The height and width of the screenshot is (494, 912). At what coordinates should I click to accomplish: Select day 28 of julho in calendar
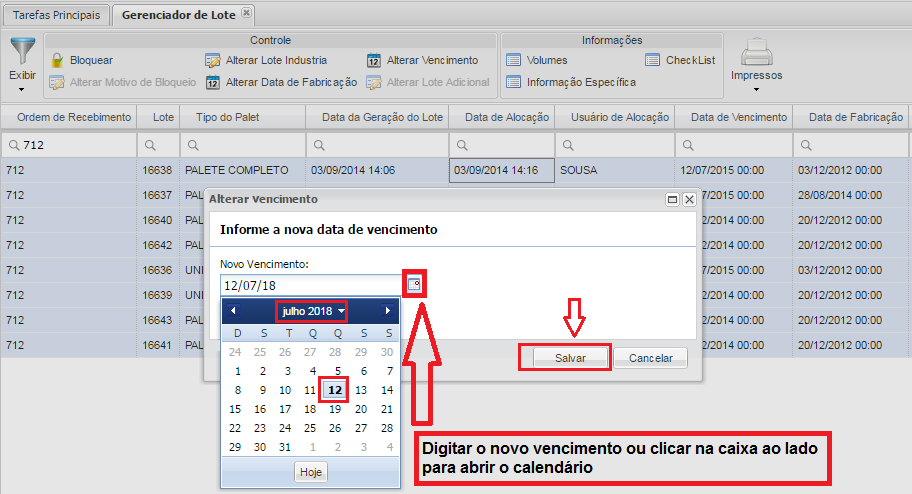(x=387, y=428)
